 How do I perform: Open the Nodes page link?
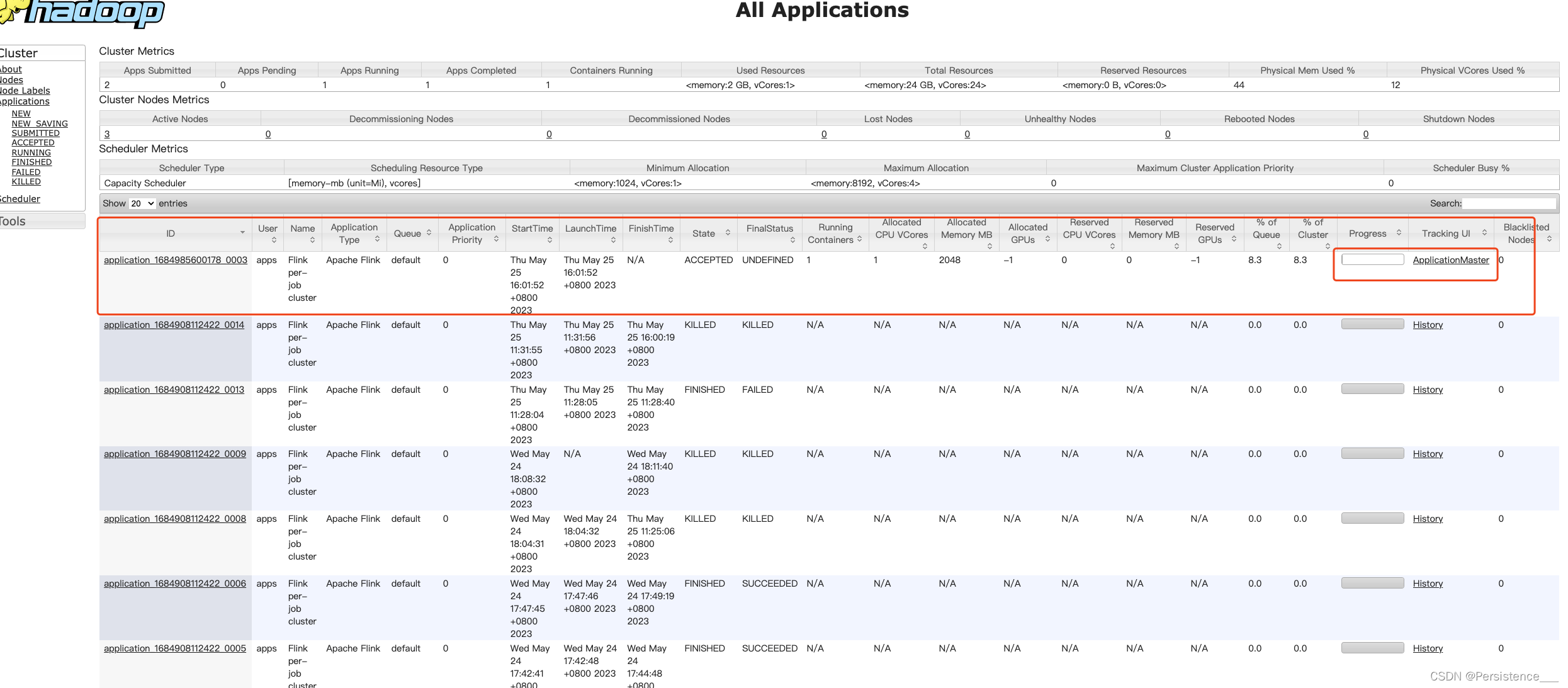click(11, 80)
